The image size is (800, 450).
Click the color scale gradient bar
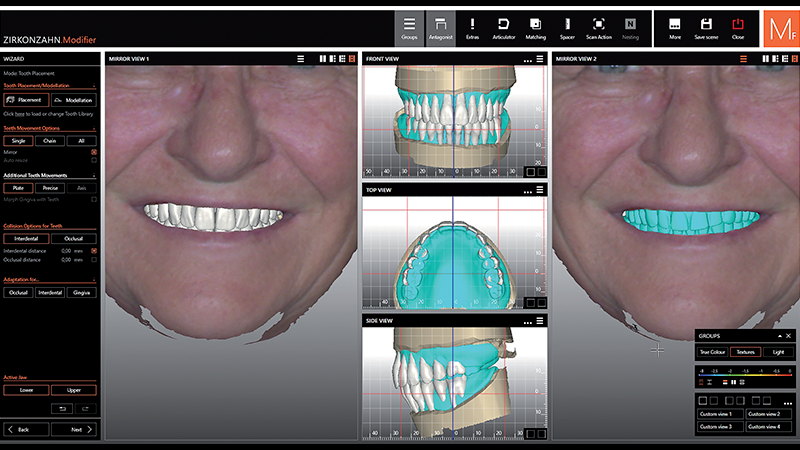pos(745,375)
